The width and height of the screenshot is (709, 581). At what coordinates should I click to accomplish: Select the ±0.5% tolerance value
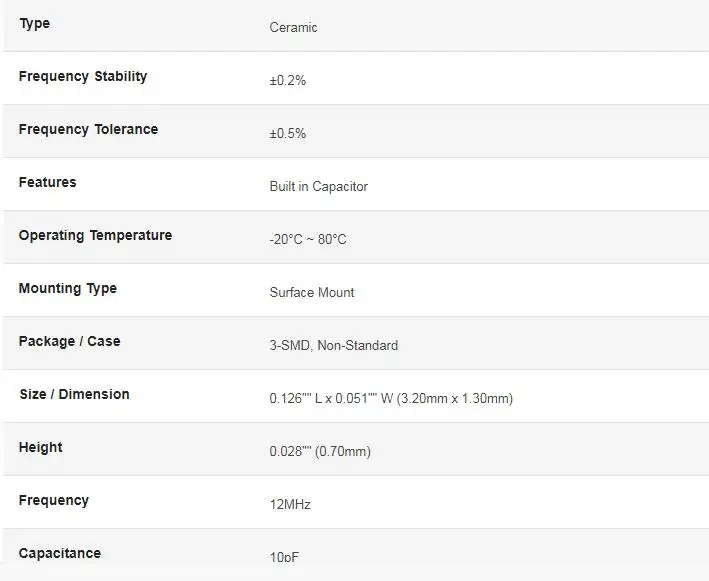pos(287,134)
